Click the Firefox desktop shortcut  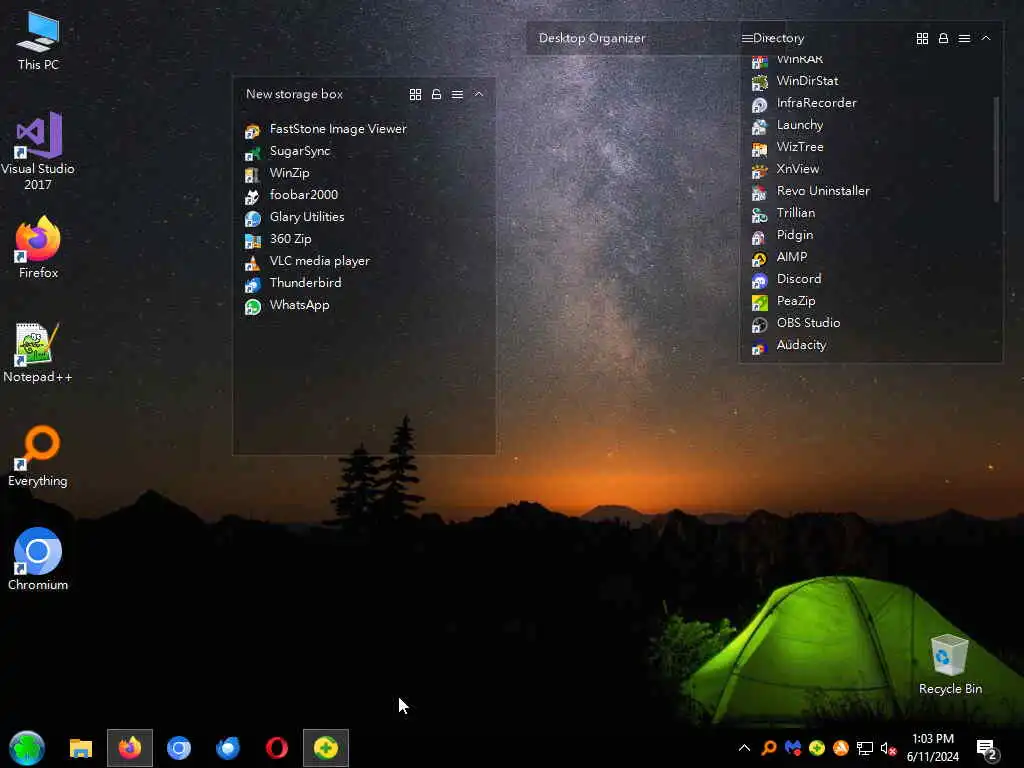coord(38,248)
